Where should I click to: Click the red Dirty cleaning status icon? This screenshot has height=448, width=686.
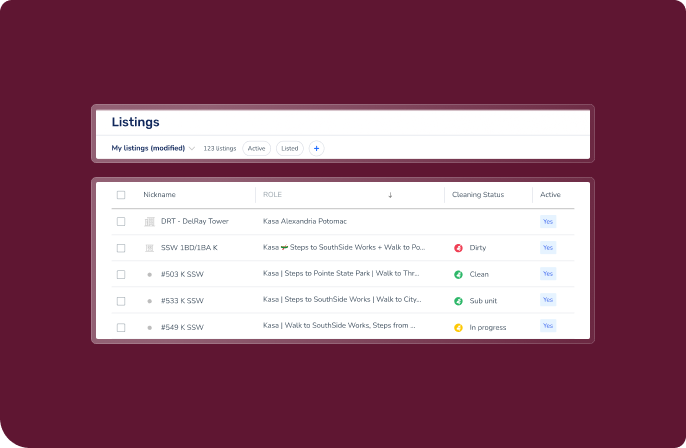(x=458, y=247)
